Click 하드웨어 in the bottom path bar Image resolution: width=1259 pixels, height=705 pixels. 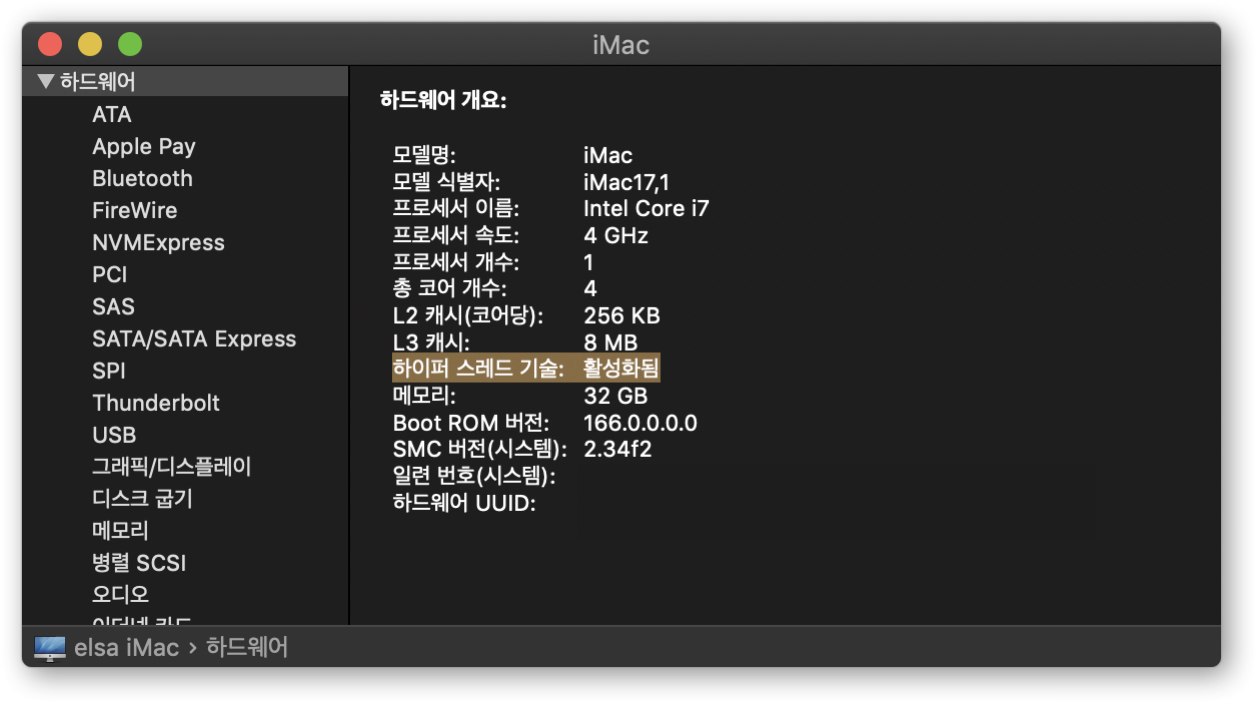coord(247,648)
